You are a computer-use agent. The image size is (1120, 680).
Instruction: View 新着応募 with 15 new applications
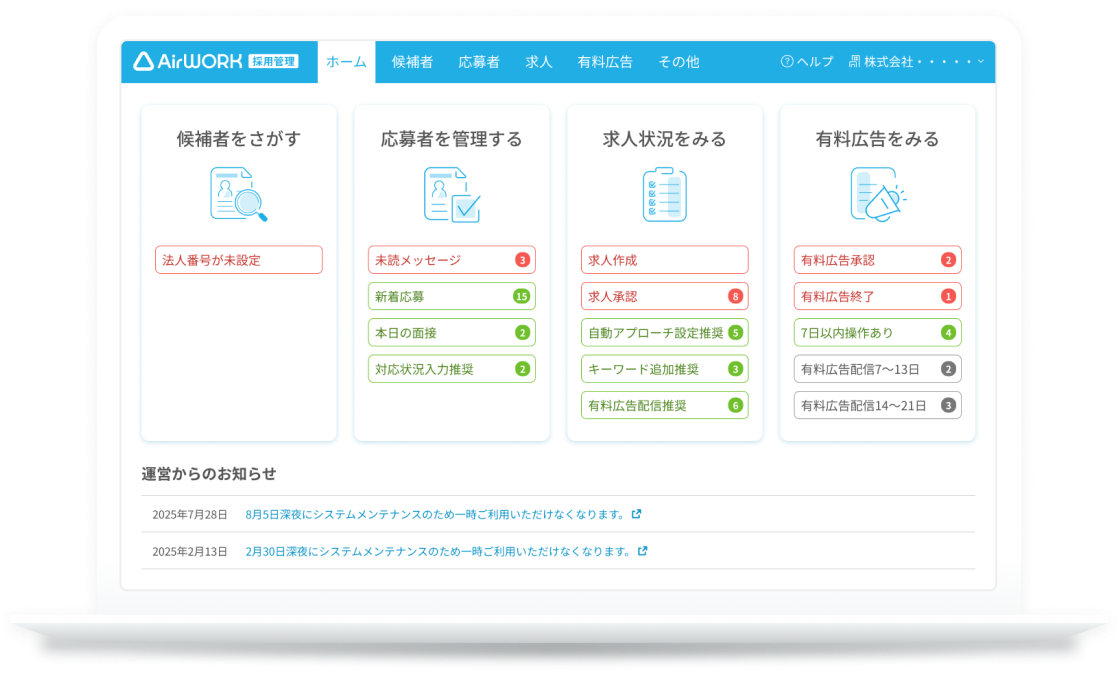pyautogui.click(x=451, y=296)
